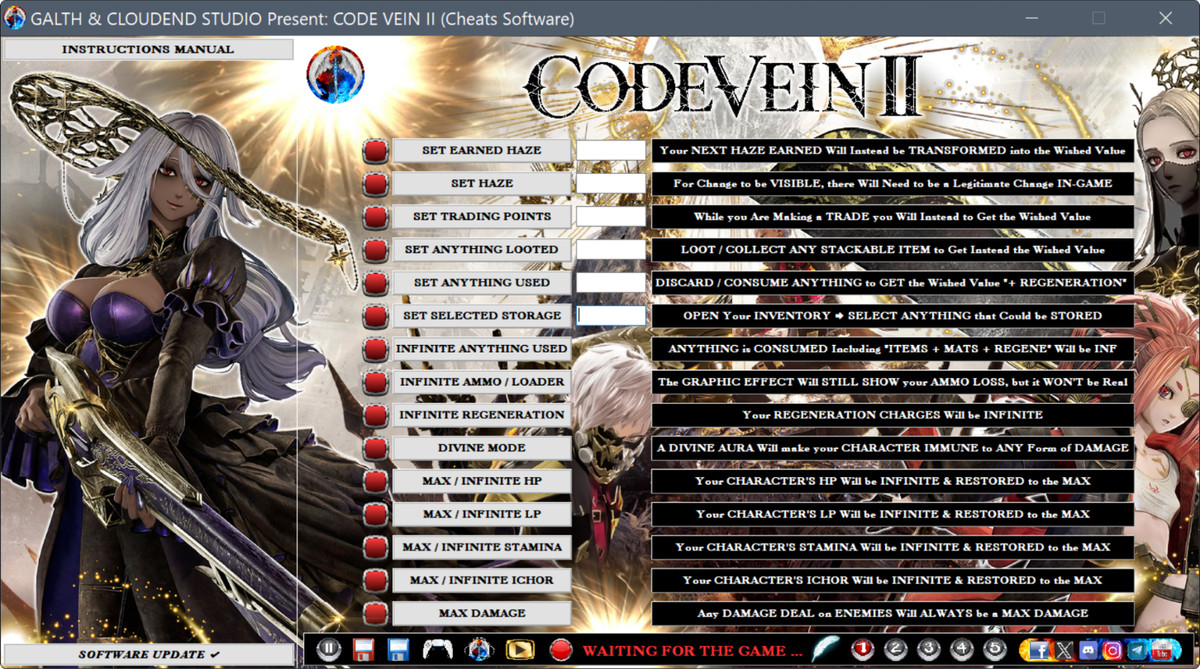Click the red floppy disk save icon
The height and width of the screenshot is (669, 1200).
tap(363, 649)
